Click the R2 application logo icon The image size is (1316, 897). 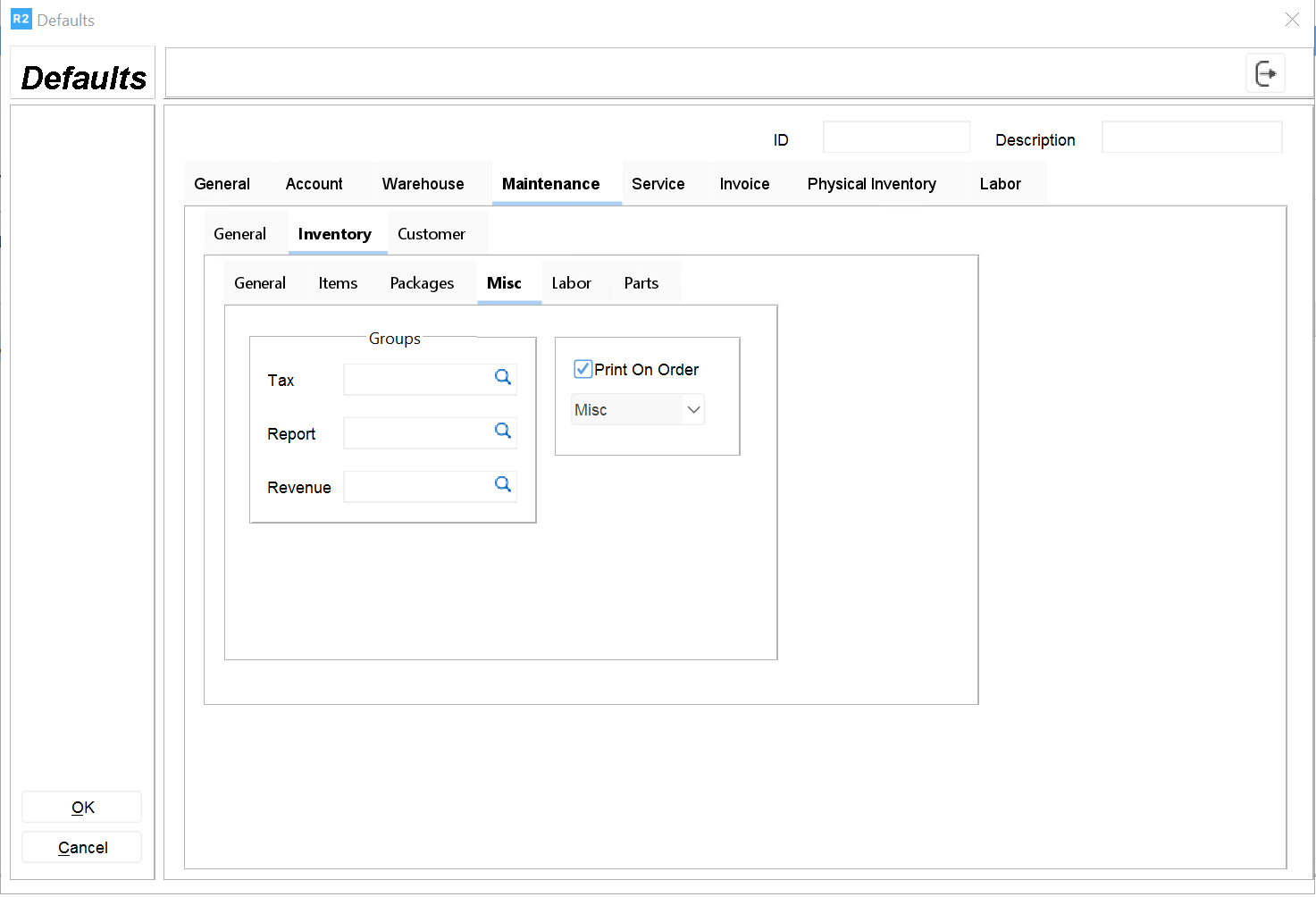(21, 20)
